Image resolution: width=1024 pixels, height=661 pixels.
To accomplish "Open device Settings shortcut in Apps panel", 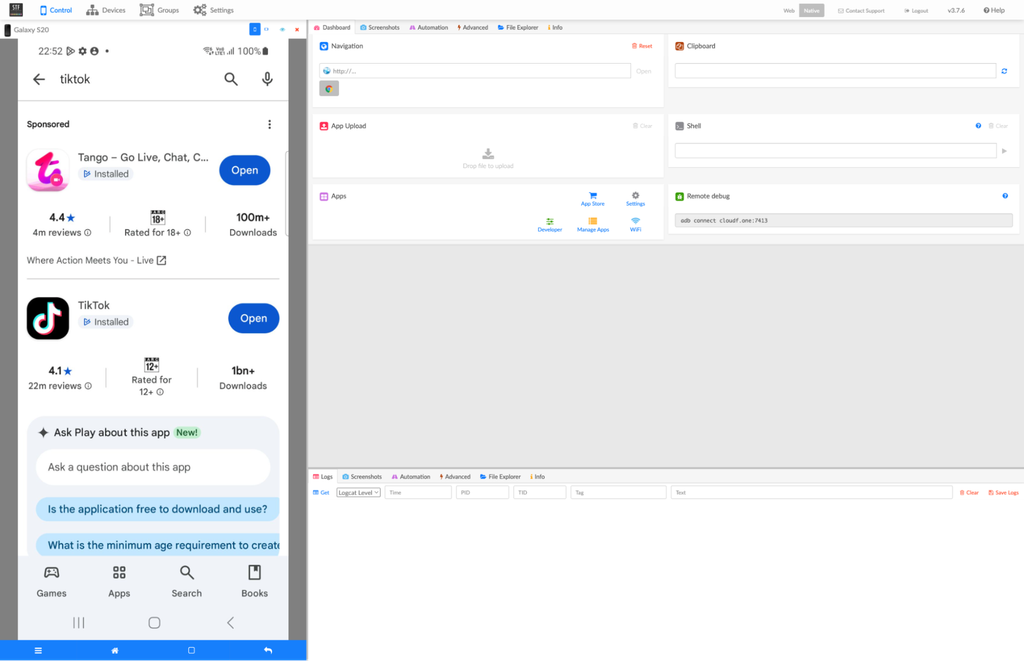I will coord(635,199).
